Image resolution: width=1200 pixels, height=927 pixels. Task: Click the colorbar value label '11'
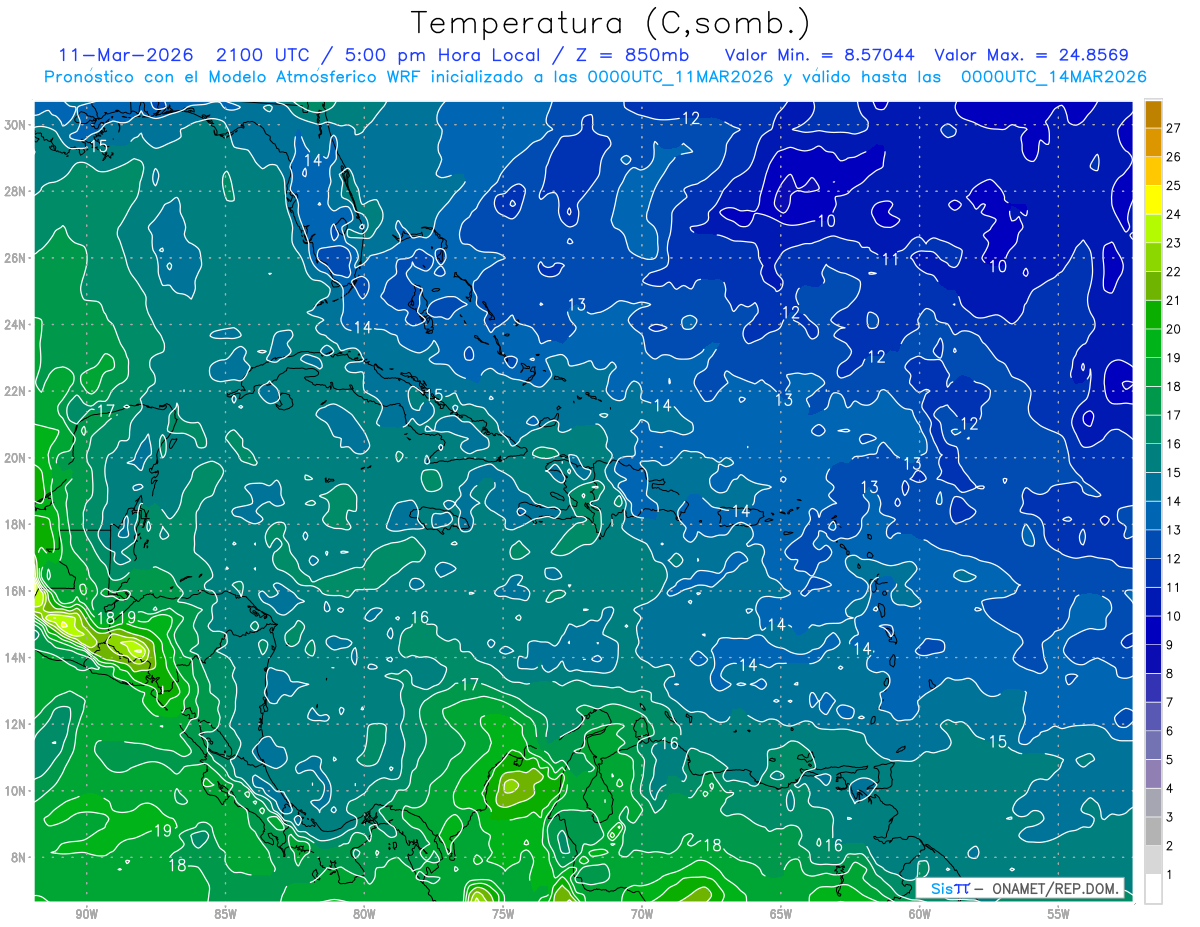coord(1174,588)
